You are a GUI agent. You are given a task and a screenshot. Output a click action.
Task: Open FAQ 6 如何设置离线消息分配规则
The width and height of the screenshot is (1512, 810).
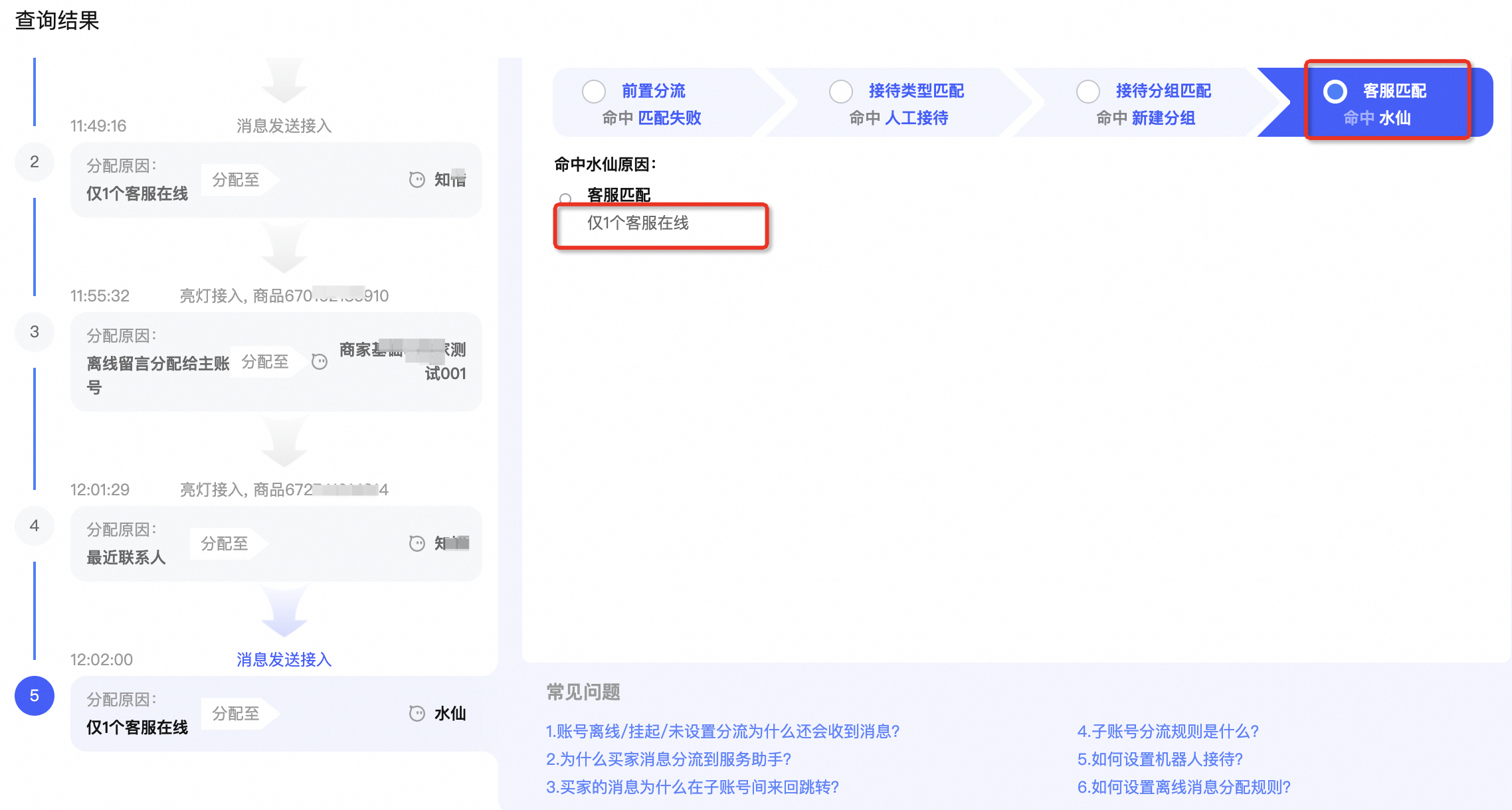(1184, 787)
